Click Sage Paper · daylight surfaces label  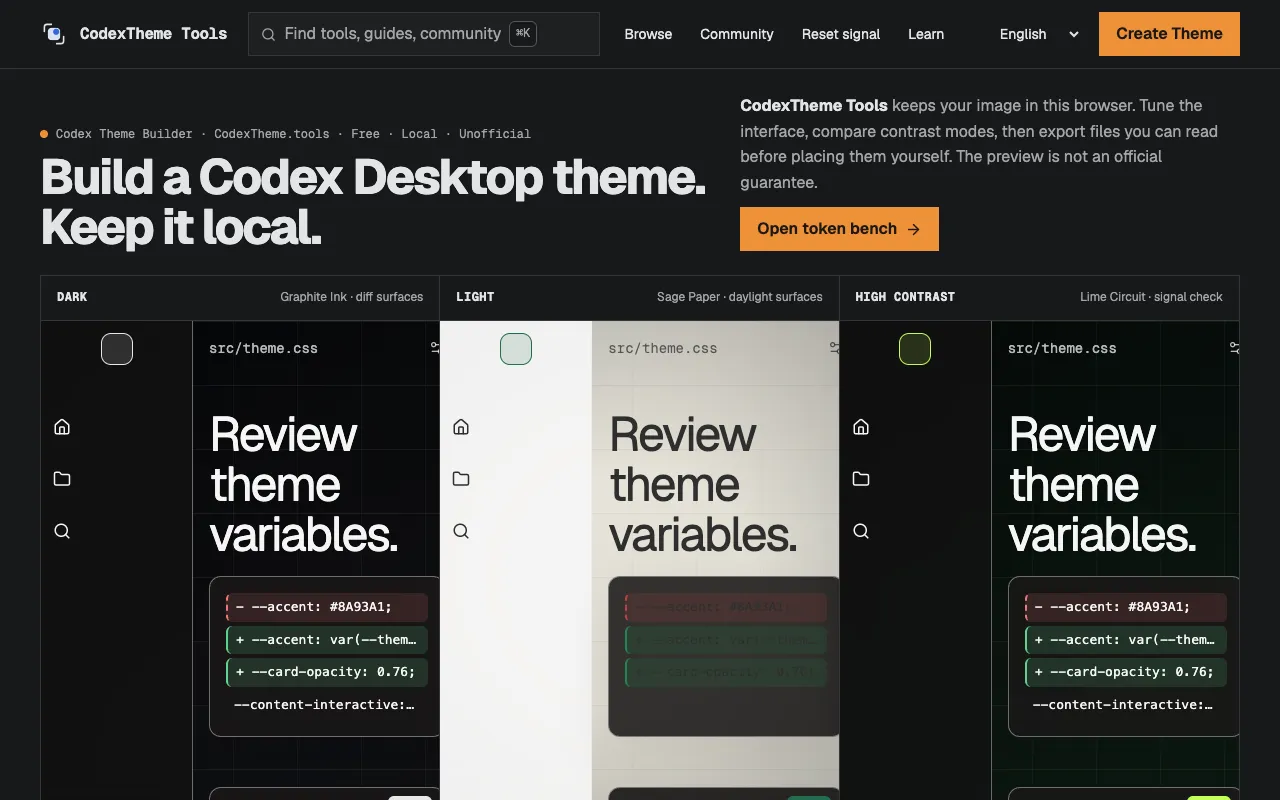pyautogui.click(x=739, y=297)
